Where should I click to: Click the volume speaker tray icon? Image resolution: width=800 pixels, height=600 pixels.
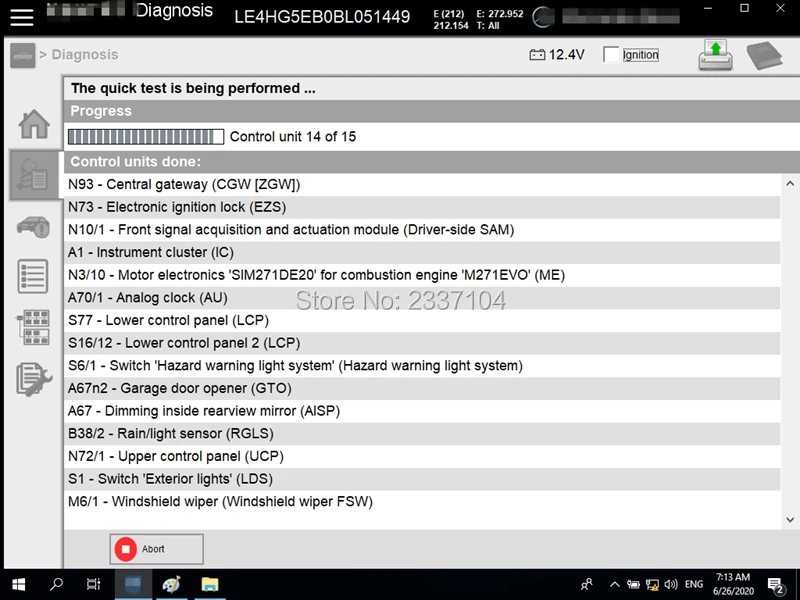click(671, 585)
